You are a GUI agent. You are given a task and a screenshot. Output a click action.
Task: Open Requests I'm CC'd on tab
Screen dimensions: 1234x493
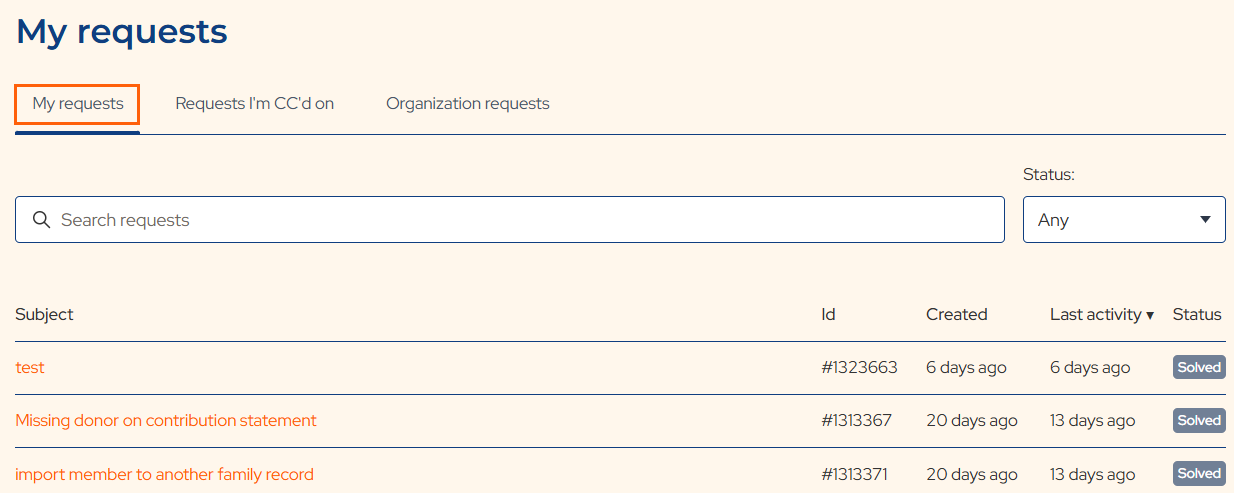pos(255,104)
